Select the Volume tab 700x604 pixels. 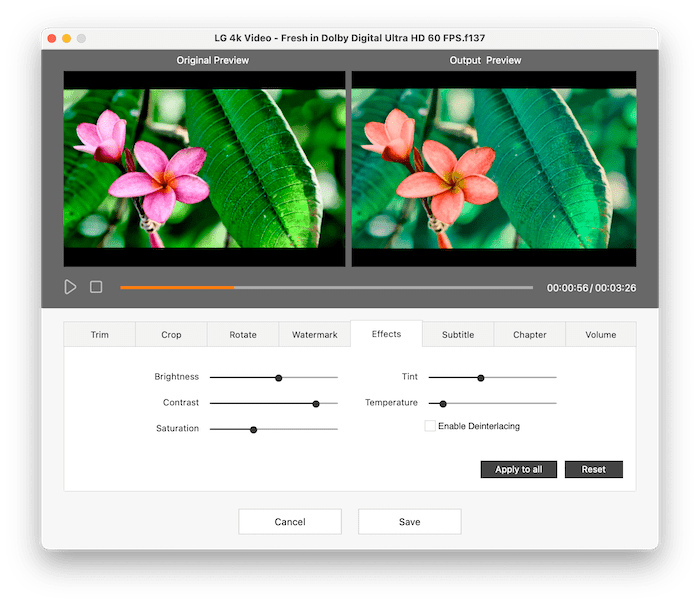pyautogui.click(x=601, y=334)
